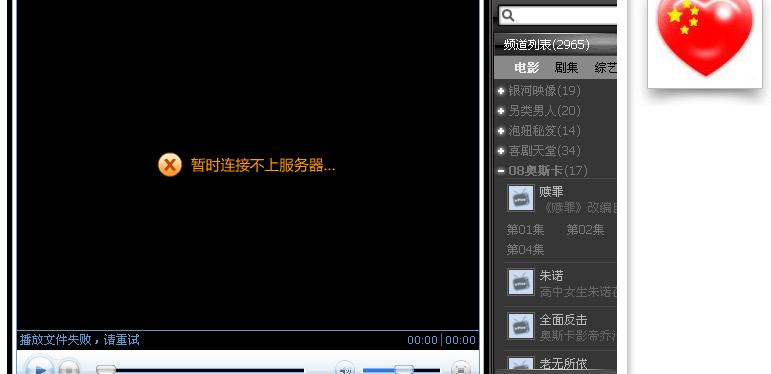Expand the 喜剧天堂(34) category
The width and height of the screenshot is (771, 374).
tap(501, 151)
